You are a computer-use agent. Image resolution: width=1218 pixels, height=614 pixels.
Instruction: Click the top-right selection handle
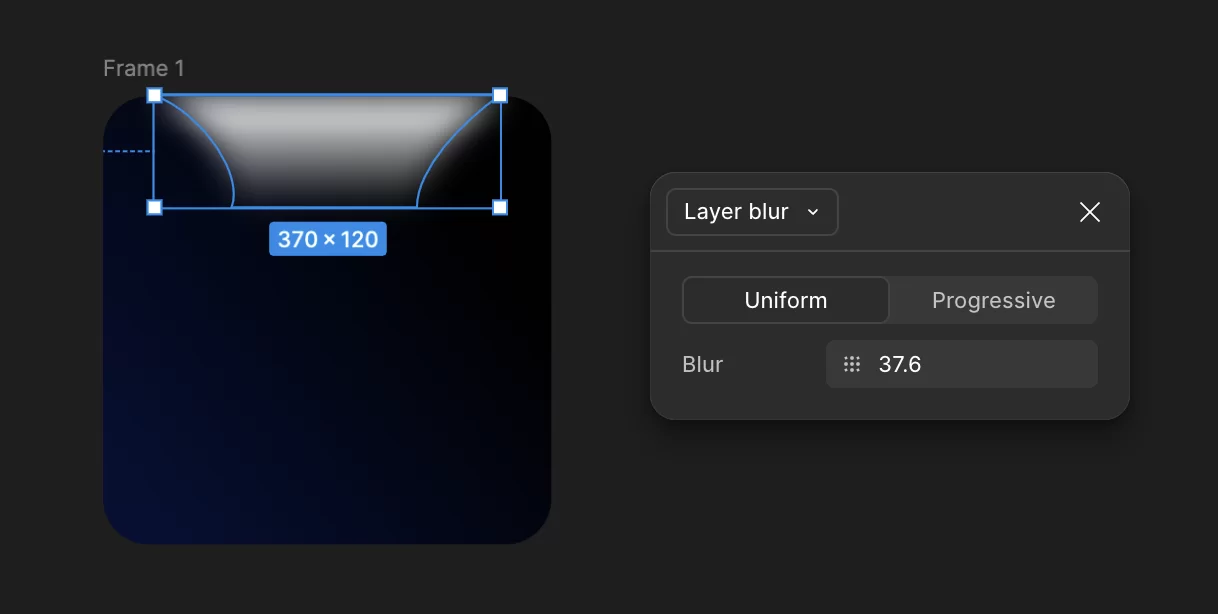[x=500, y=95]
